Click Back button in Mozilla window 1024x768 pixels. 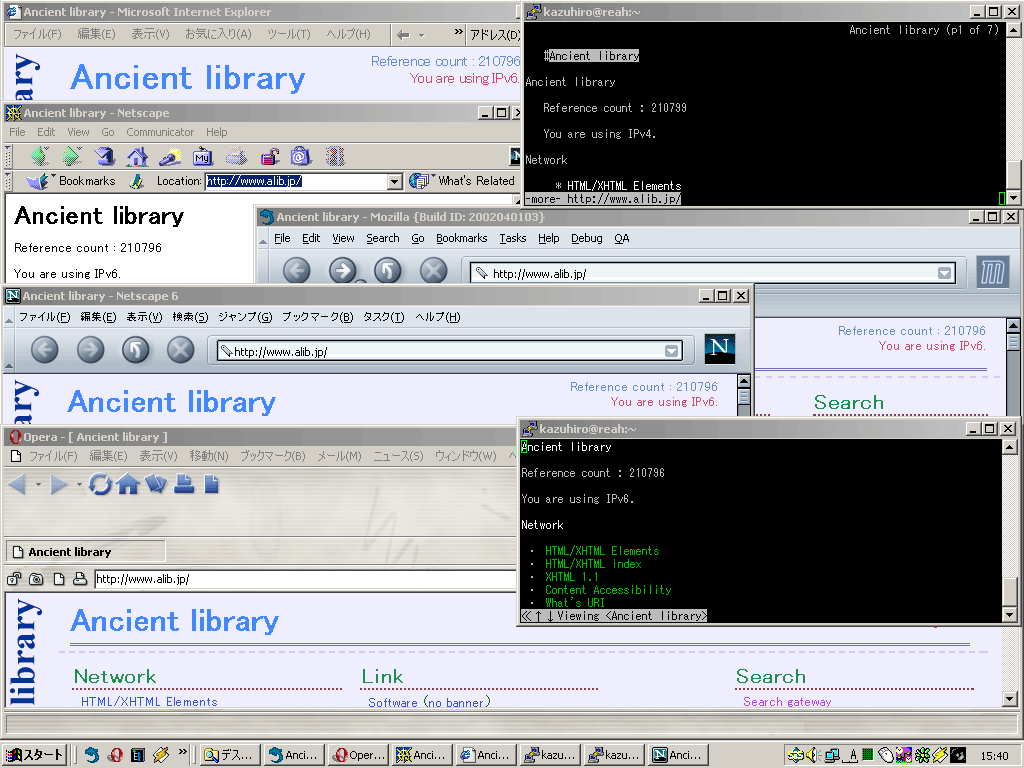point(296,270)
